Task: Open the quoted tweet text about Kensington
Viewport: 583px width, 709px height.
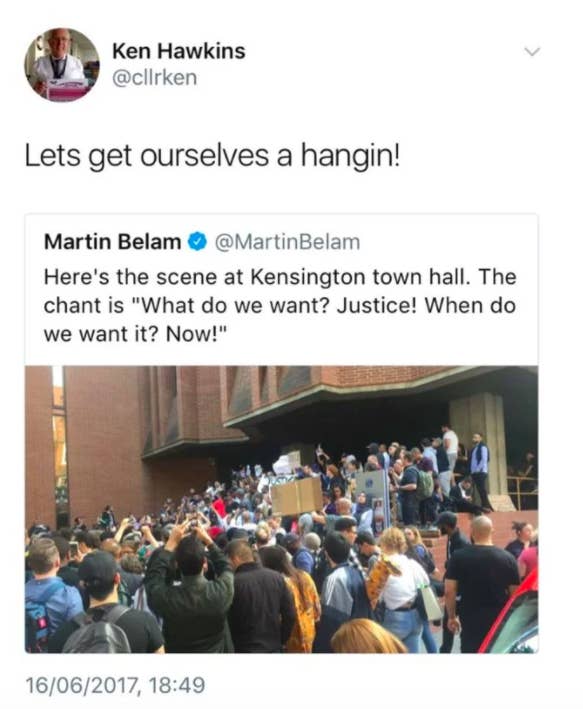Action: (x=280, y=305)
